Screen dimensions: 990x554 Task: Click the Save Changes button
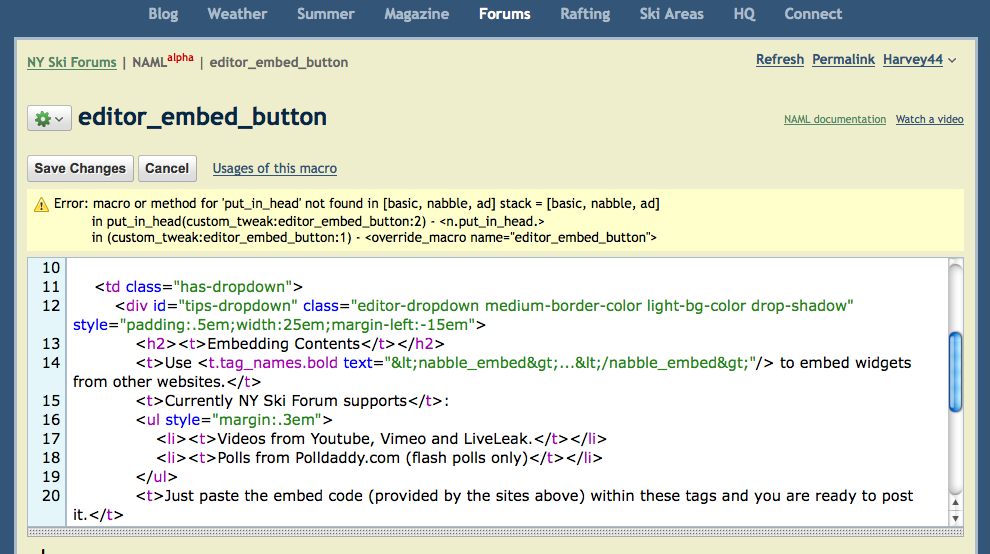80,168
